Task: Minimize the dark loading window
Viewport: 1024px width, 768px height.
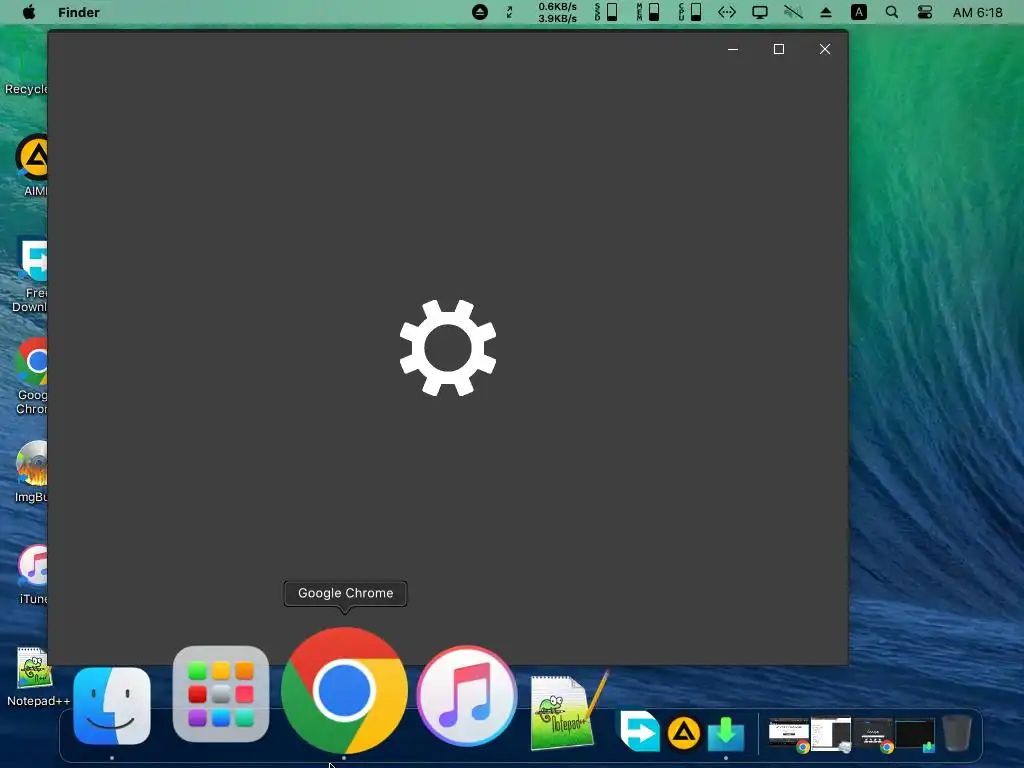Action: 733,49
